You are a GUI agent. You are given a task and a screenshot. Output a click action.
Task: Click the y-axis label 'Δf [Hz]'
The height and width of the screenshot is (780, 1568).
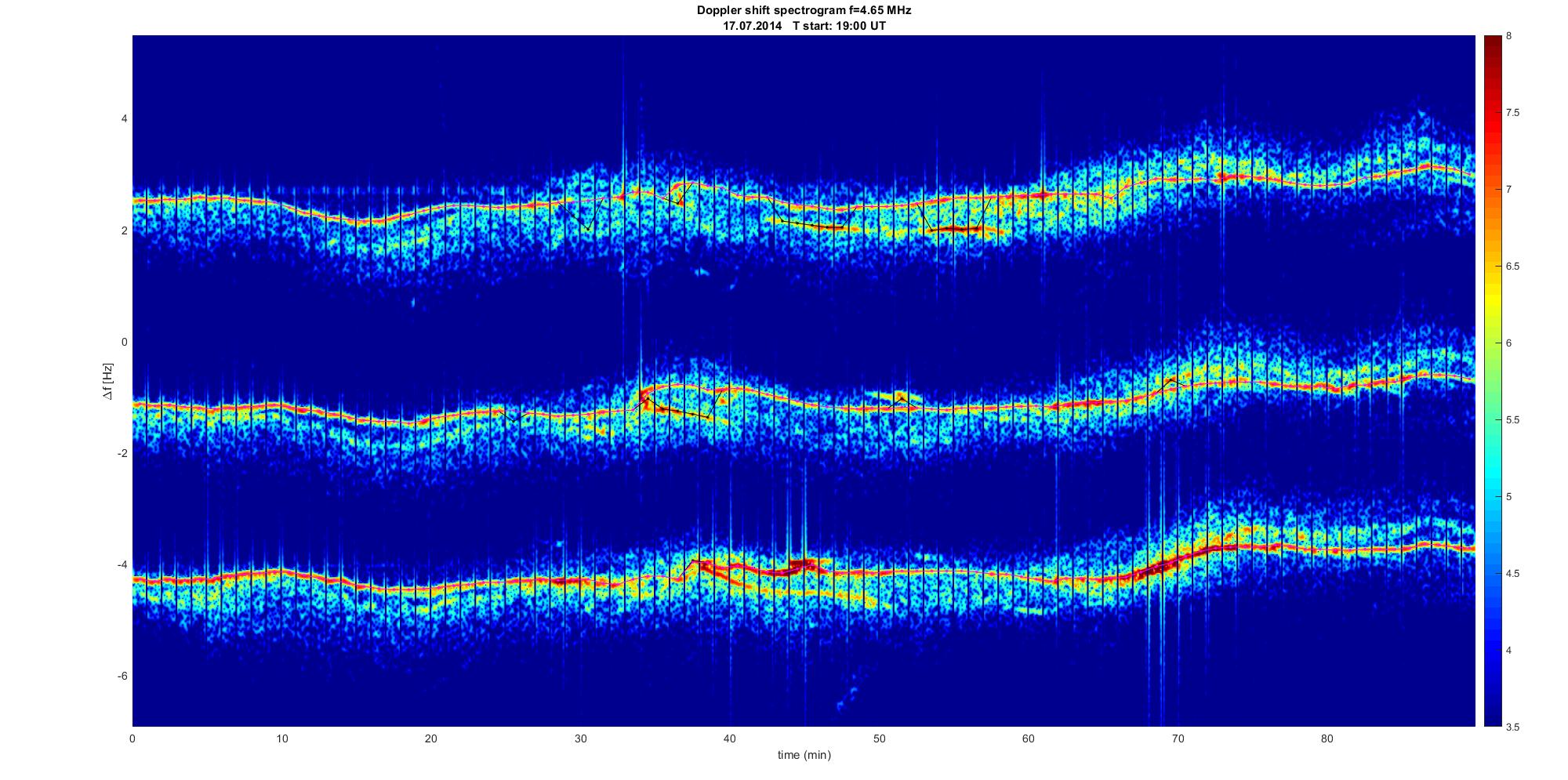point(108,381)
